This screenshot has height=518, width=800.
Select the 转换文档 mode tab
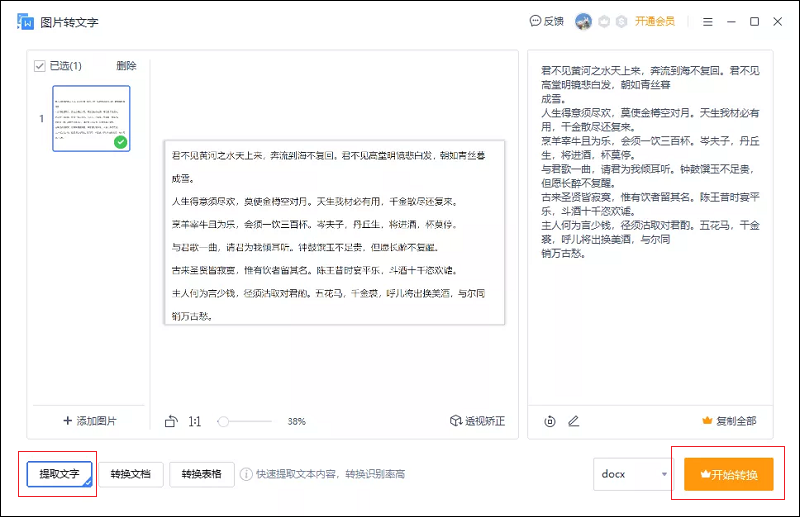point(131,474)
